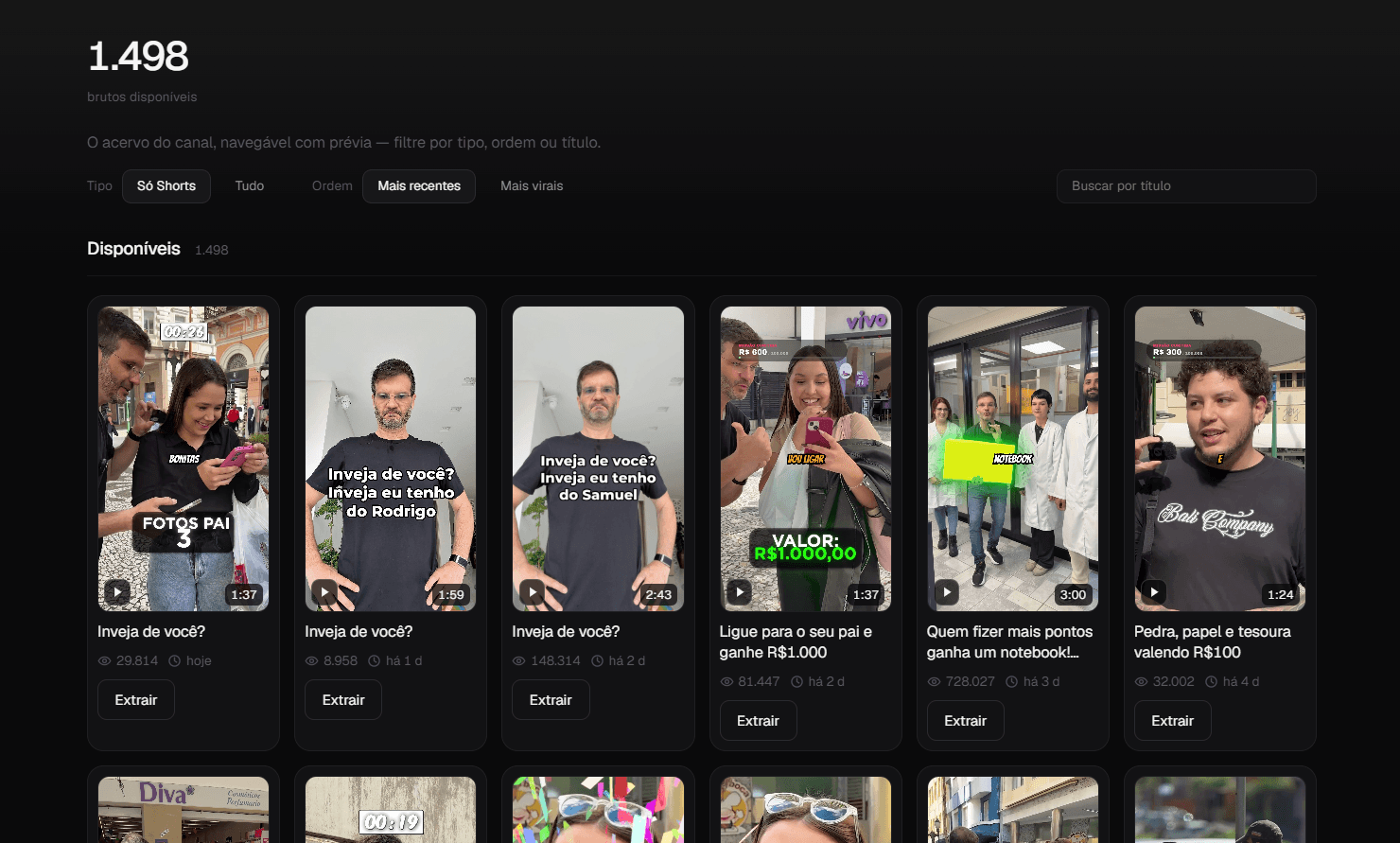Click title 'Quem fizer mais pontos ganha um notebook!...'
Viewport: 1400px width, 843px height.
1009,642
